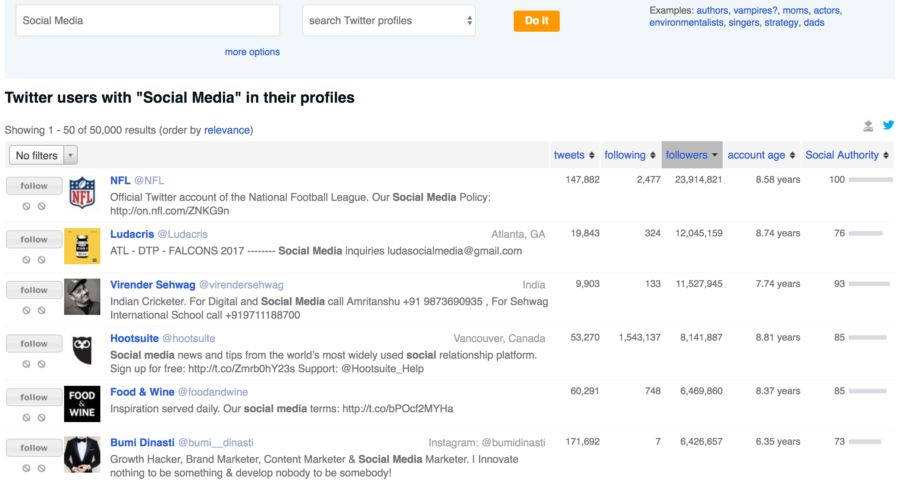The height and width of the screenshot is (484, 900).
Task: Sort results by Social Authority
Action: 847,155
